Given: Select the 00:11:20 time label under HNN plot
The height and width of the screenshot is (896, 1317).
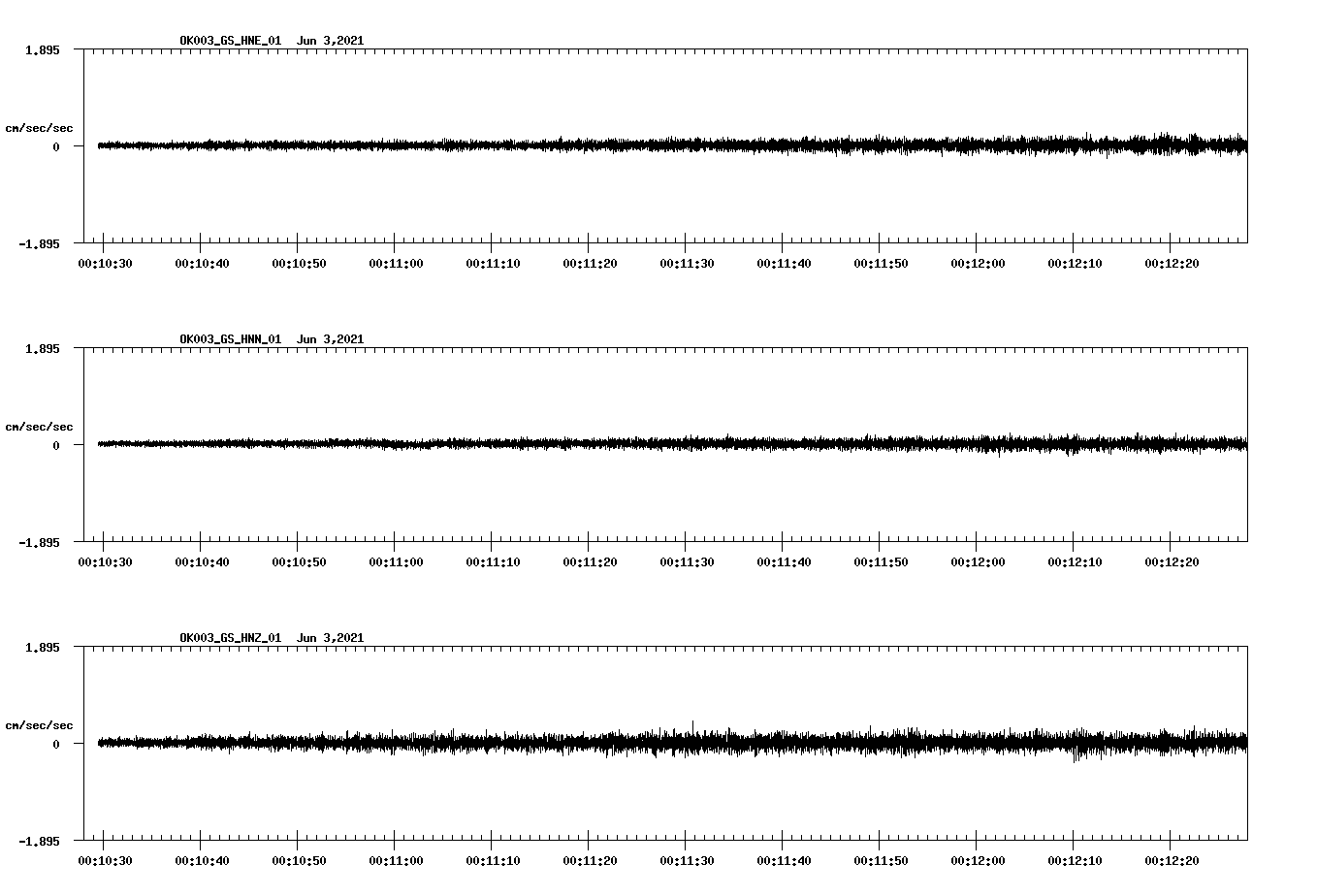Looking at the screenshot, I should (x=590, y=562).
